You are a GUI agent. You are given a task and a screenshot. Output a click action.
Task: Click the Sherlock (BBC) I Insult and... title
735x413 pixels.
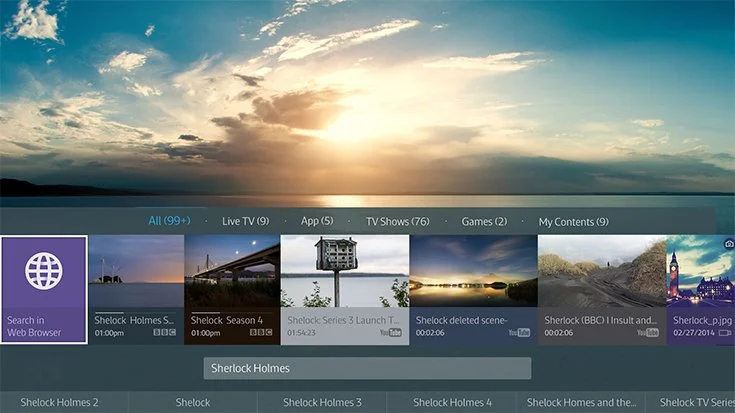[x=600, y=320]
